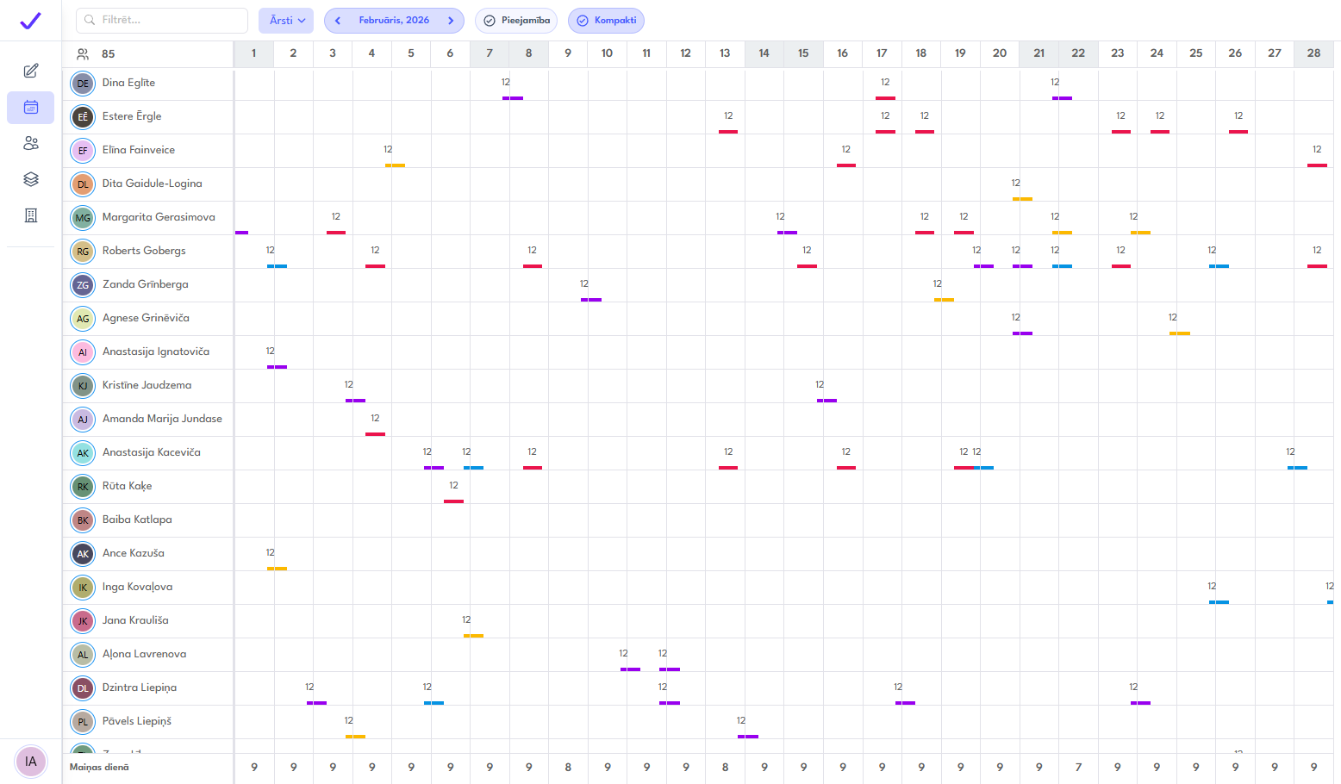Expand the Ārsti dropdown
Screen dimensions: 1341x784
coord(286,20)
